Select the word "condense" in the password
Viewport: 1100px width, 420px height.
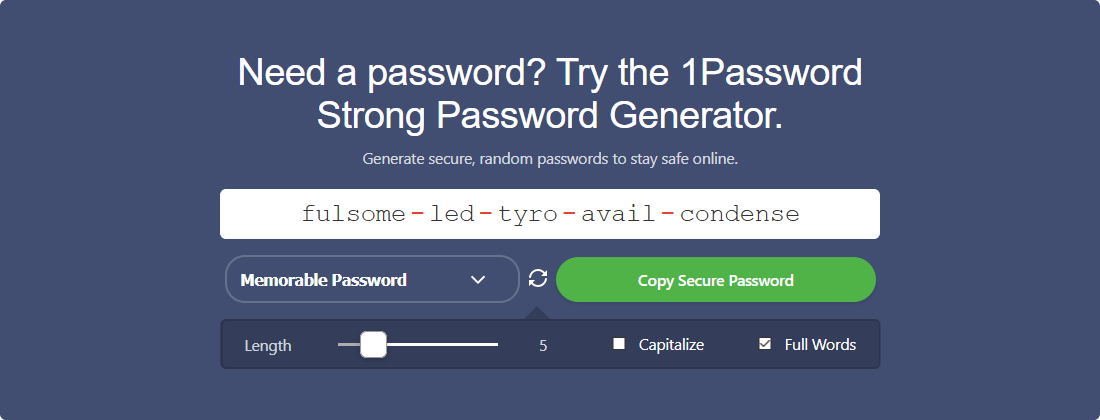tap(739, 214)
